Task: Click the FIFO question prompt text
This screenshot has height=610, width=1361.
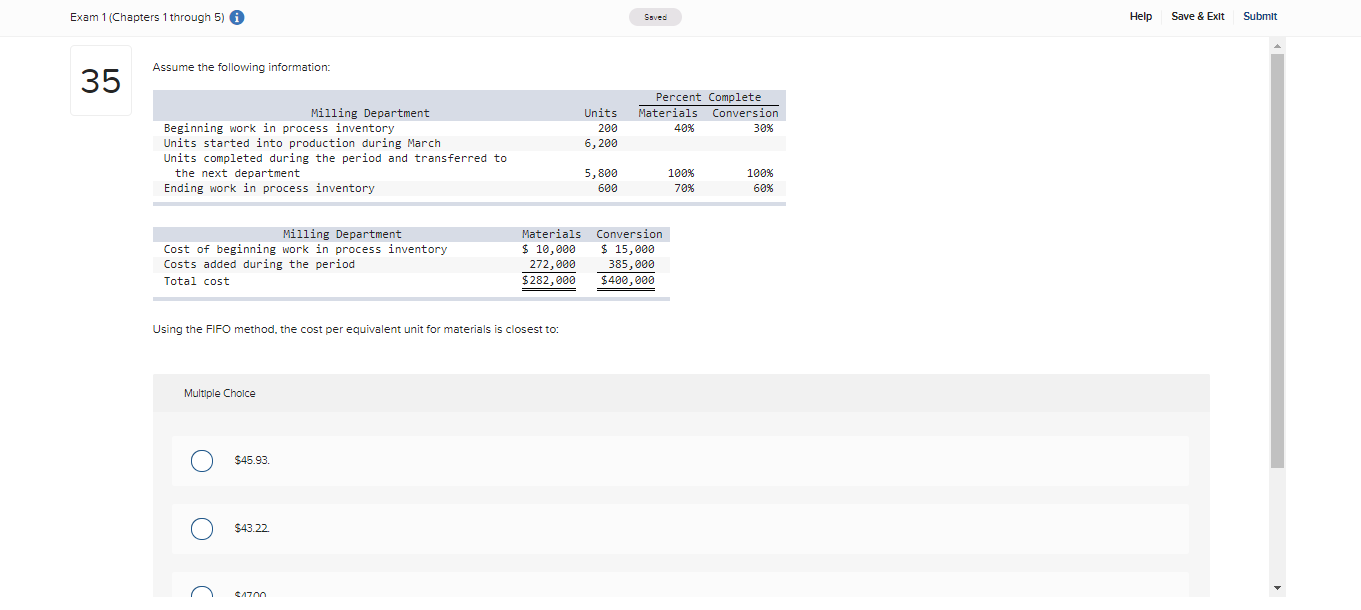Action: pos(356,329)
